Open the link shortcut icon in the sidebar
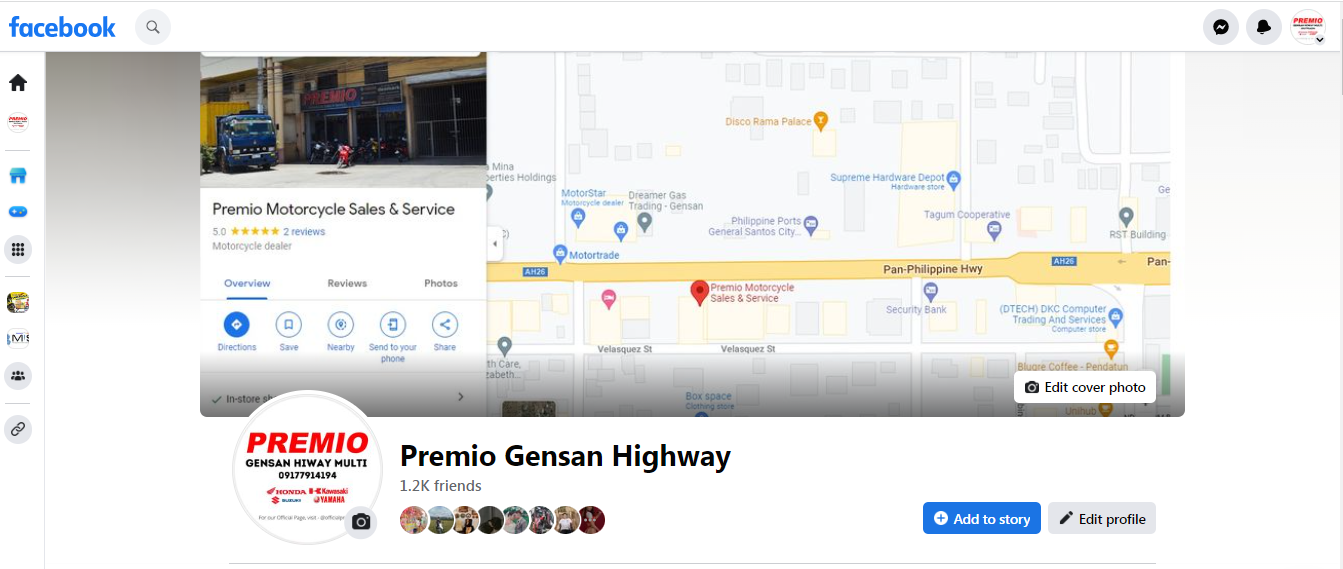The image size is (1343, 569). (18, 430)
